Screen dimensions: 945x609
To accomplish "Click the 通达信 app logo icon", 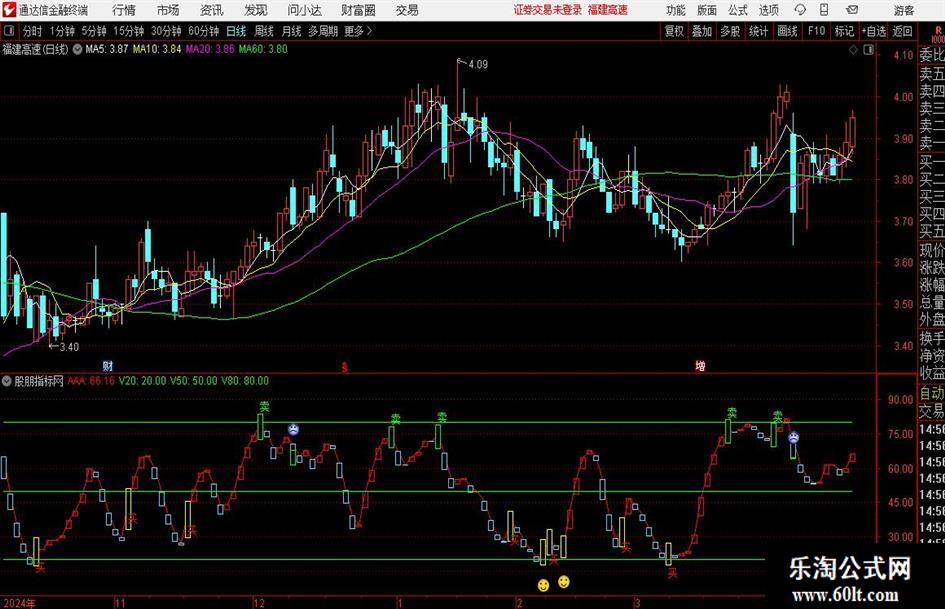I will pyautogui.click(x=9, y=10).
